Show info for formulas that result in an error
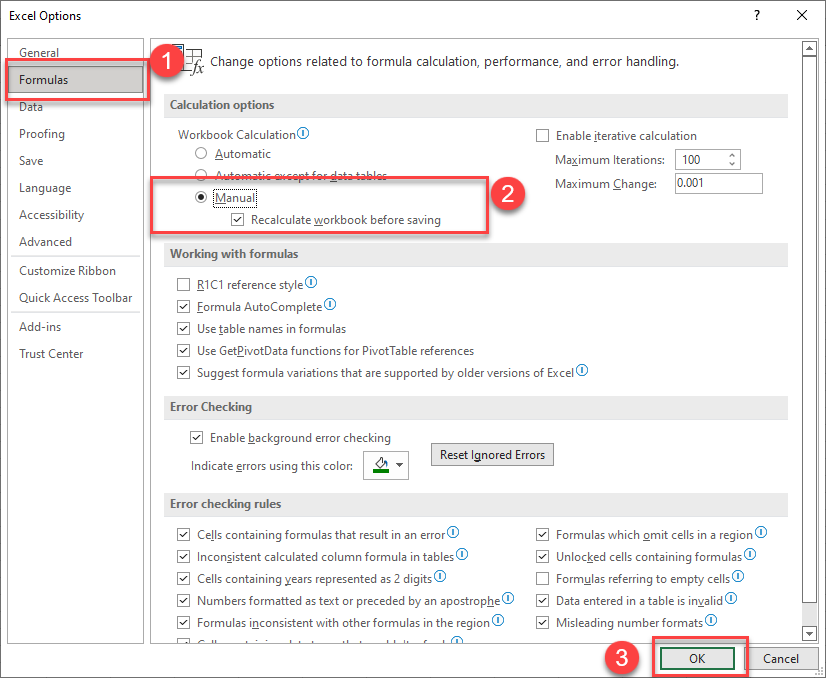The width and height of the screenshot is (826, 678). (x=453, y=533)
